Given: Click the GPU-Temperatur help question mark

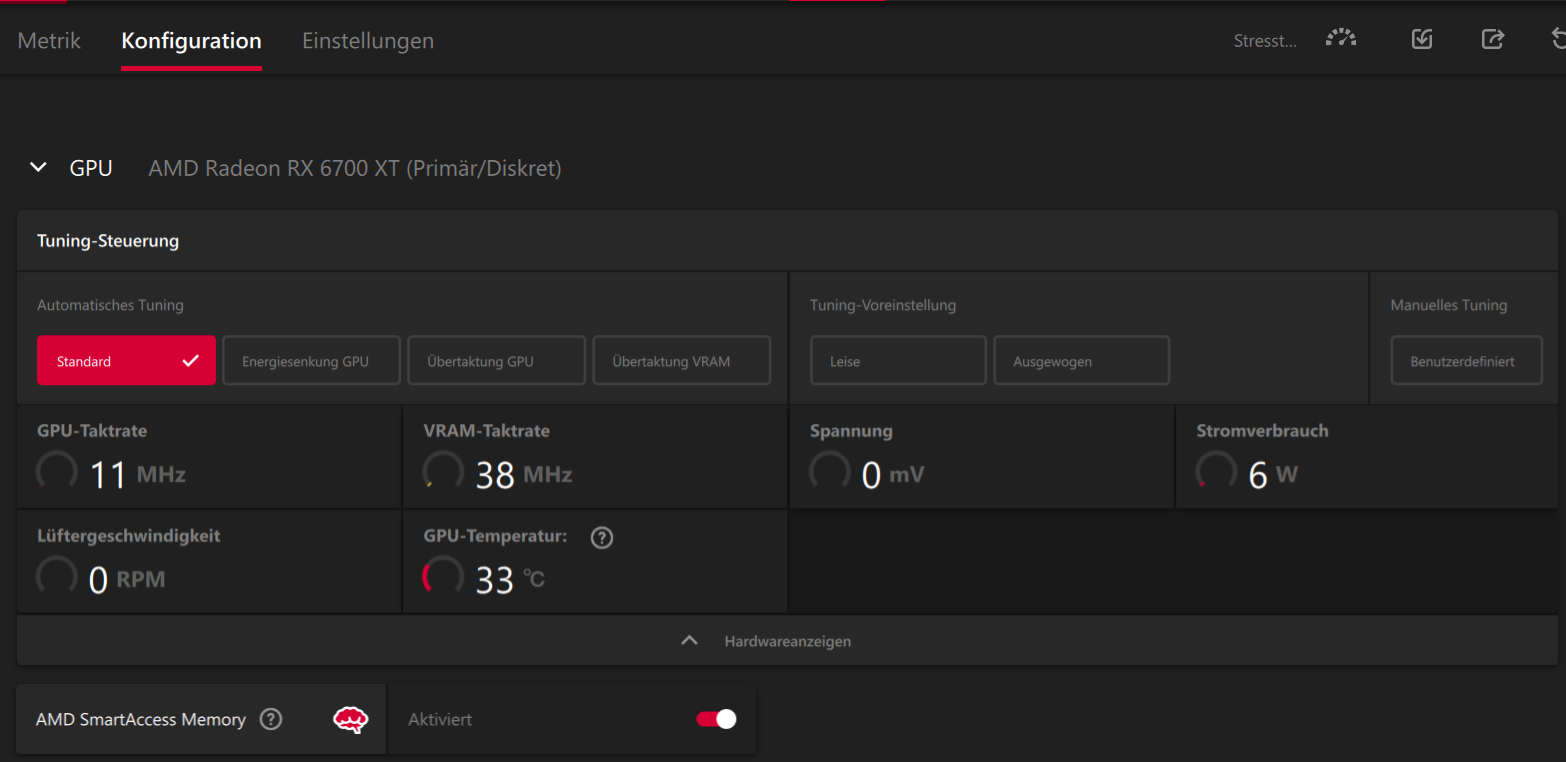Looking at the screenshot, I should point(601,538).
